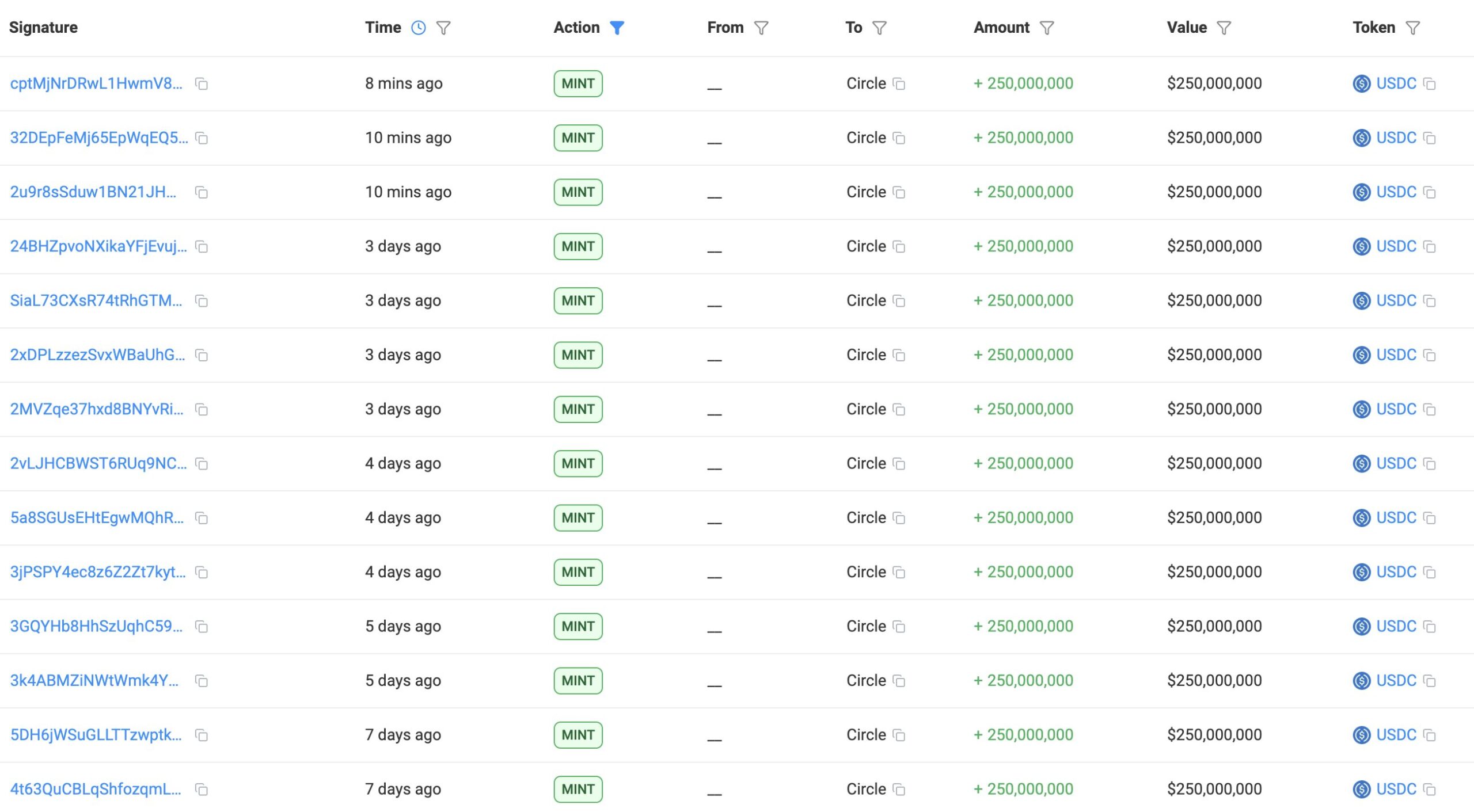1474x812 pixels.
Task: Open the From column filter
Action: (762, 27)
